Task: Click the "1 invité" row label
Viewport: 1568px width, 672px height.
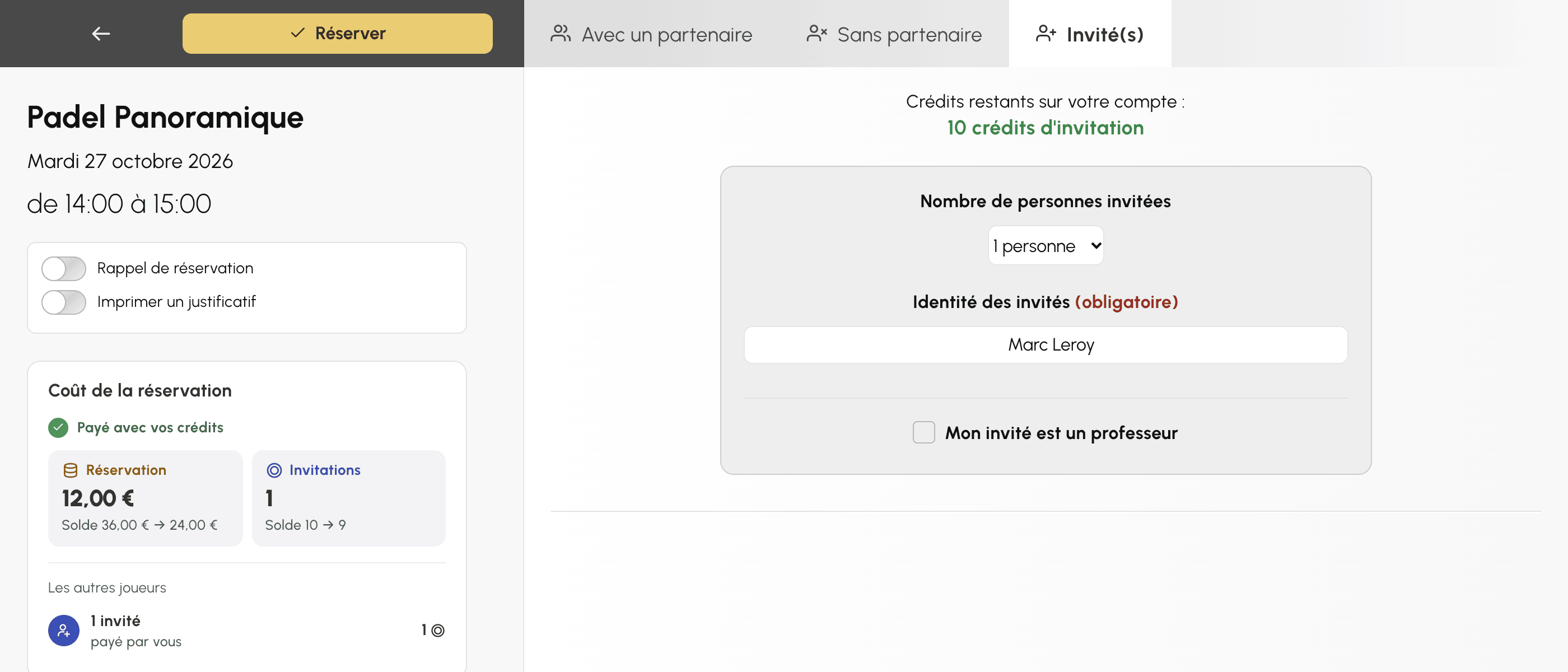Action: [115, 620]
